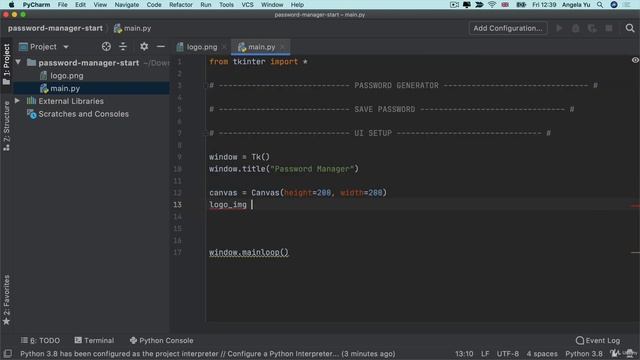Open Project panel settings gear
Image resolution: width=640 pixels, height=360 pixels.
click(144, 47)
